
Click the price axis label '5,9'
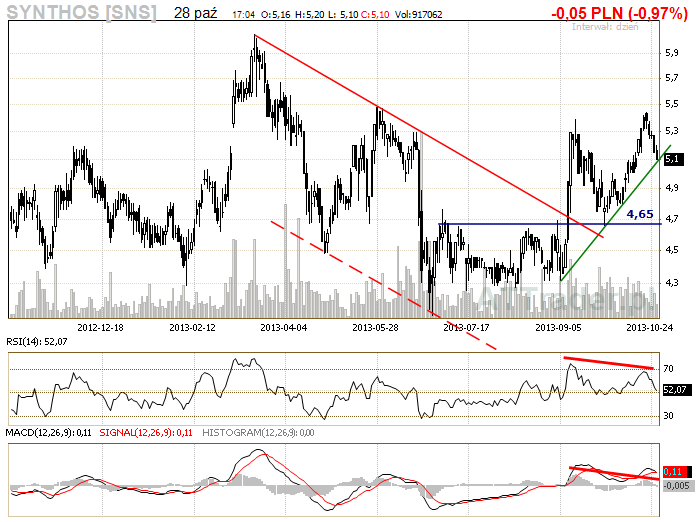click(x=671, y=53)
